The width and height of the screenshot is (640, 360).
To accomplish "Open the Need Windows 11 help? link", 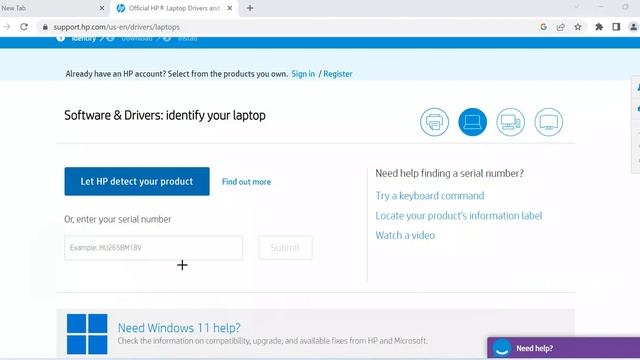I will pos(179,328).
